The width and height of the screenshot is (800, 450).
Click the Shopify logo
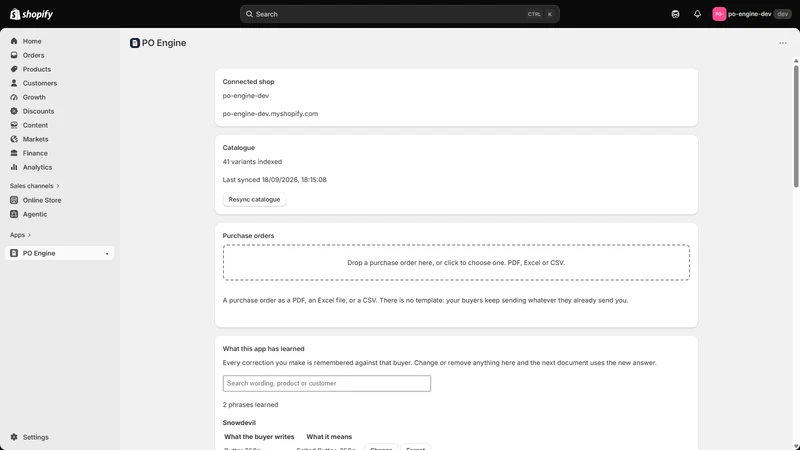[31, 14]
